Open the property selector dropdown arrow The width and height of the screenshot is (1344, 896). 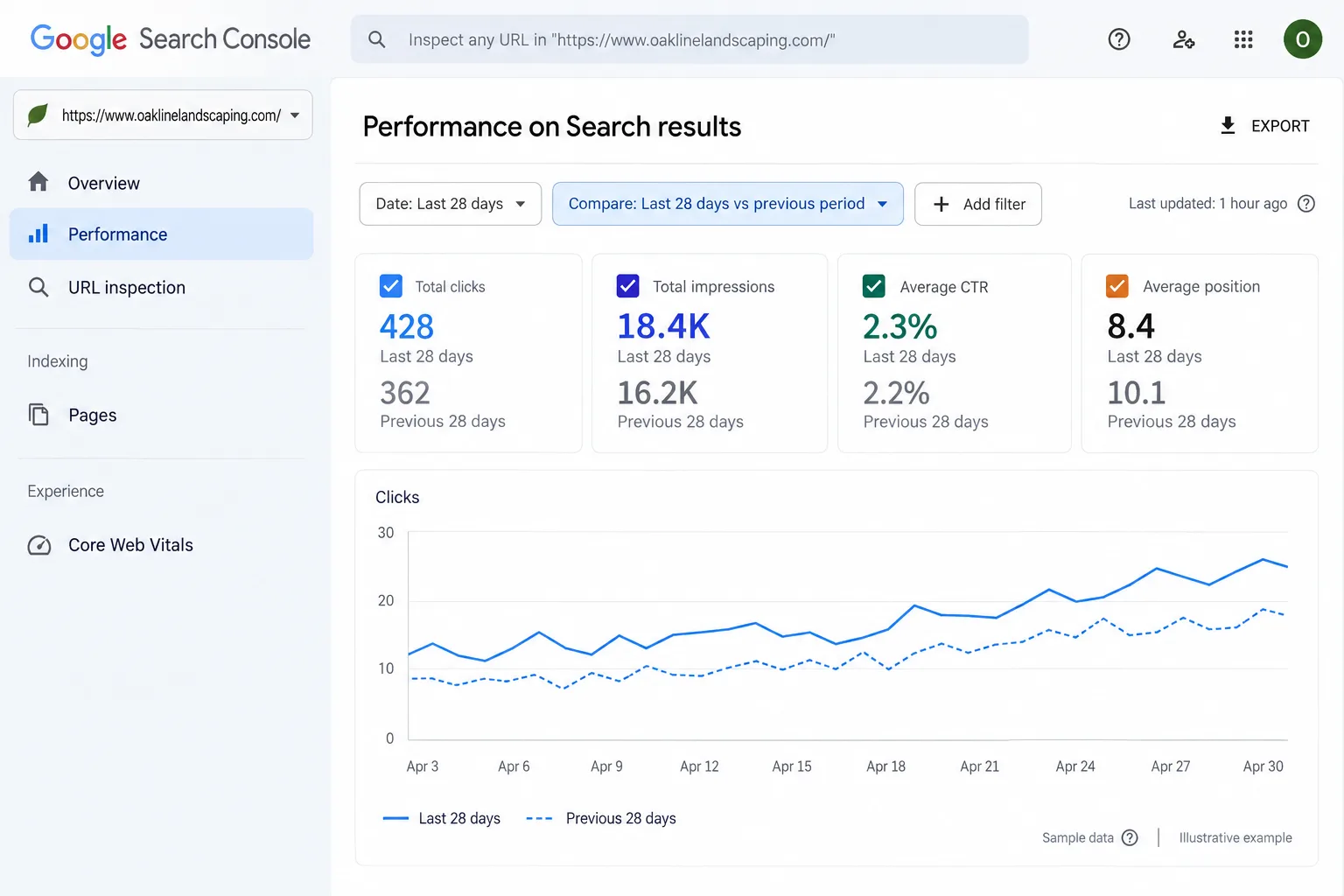pyautogui.click(x=295, y=115)
